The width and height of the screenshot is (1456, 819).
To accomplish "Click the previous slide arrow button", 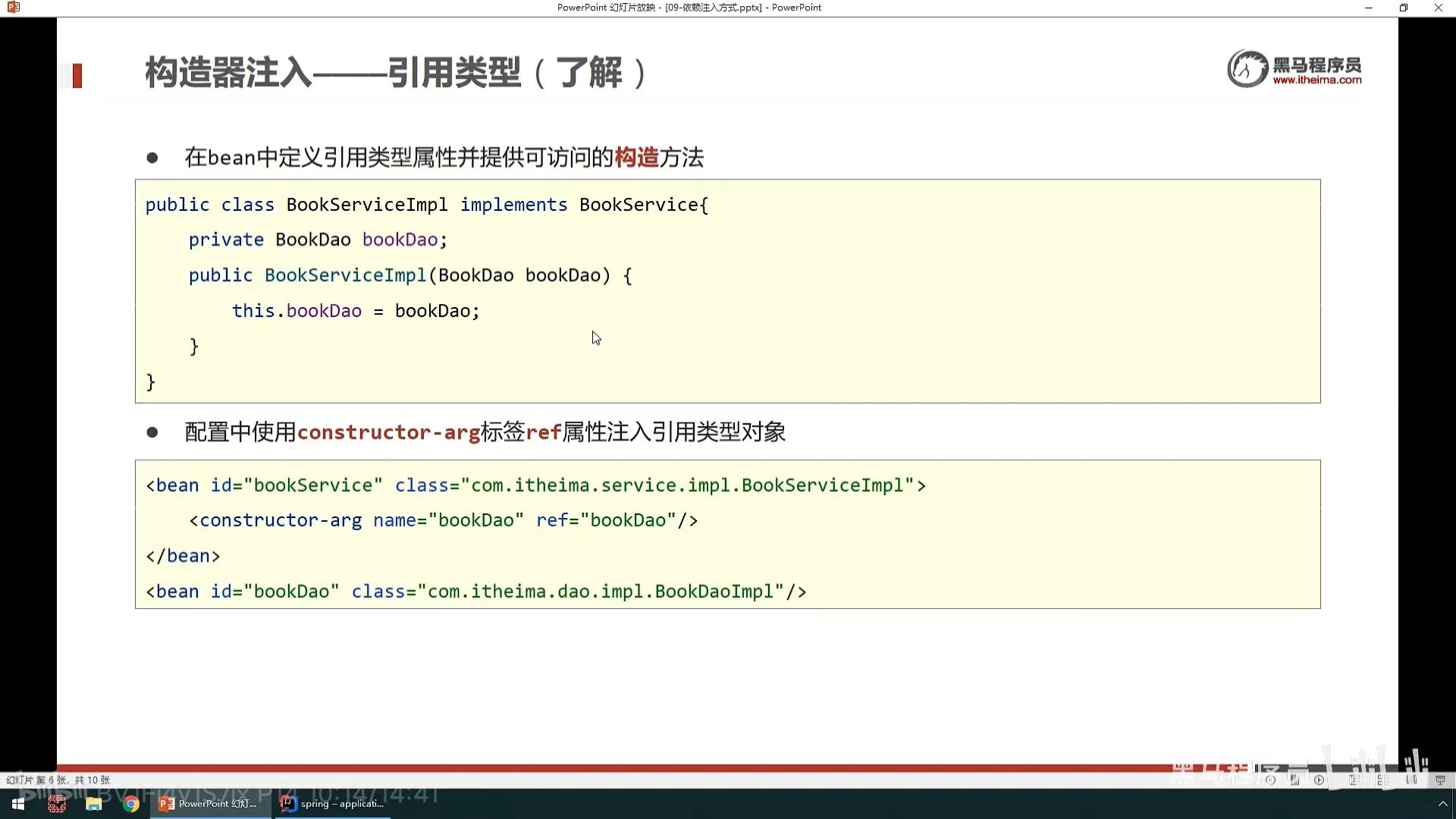I will click(1270, 780).
